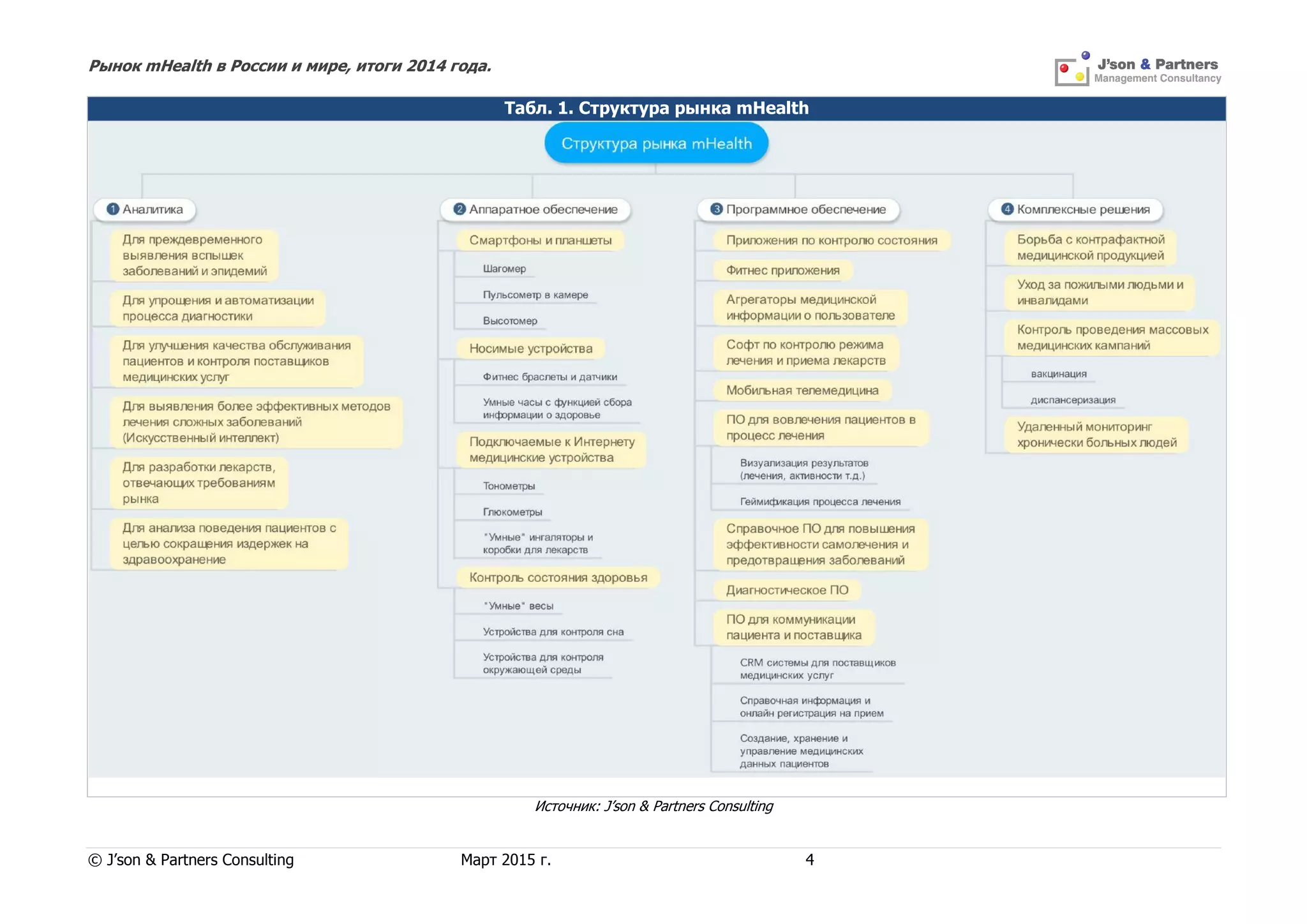
Task: Click the Тонометры leaf item
Action: click(x=509, y=486)
